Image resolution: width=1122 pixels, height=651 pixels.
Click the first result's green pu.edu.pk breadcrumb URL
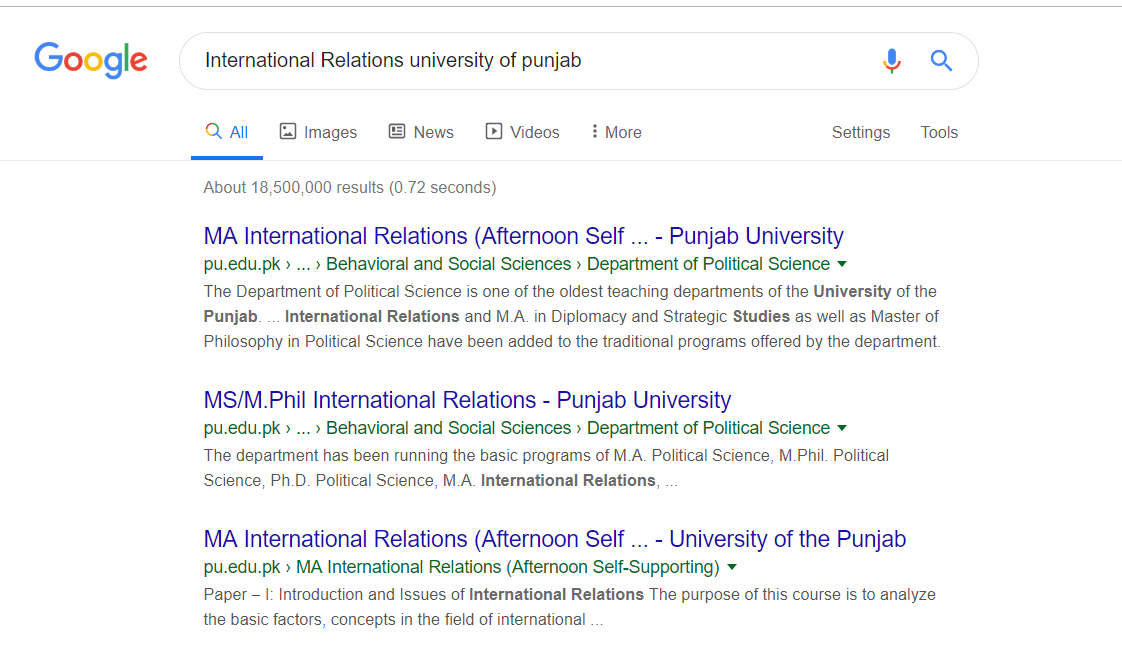[x=517, y=264]
